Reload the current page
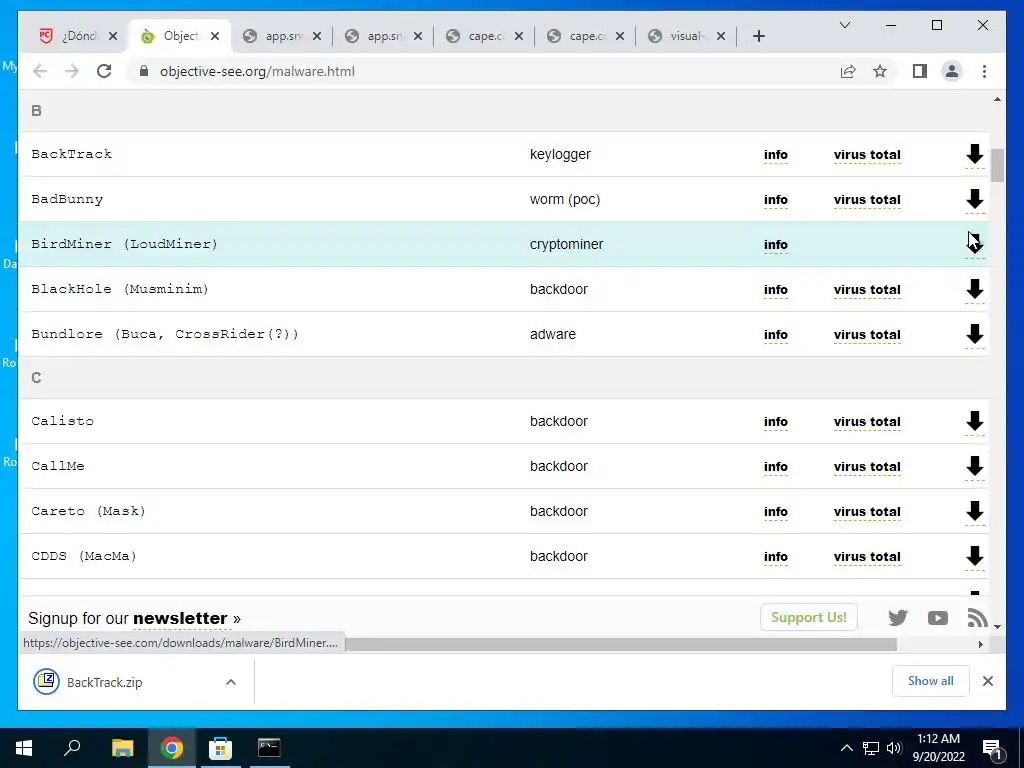1024x768 pixels. [x=104, y=71]
